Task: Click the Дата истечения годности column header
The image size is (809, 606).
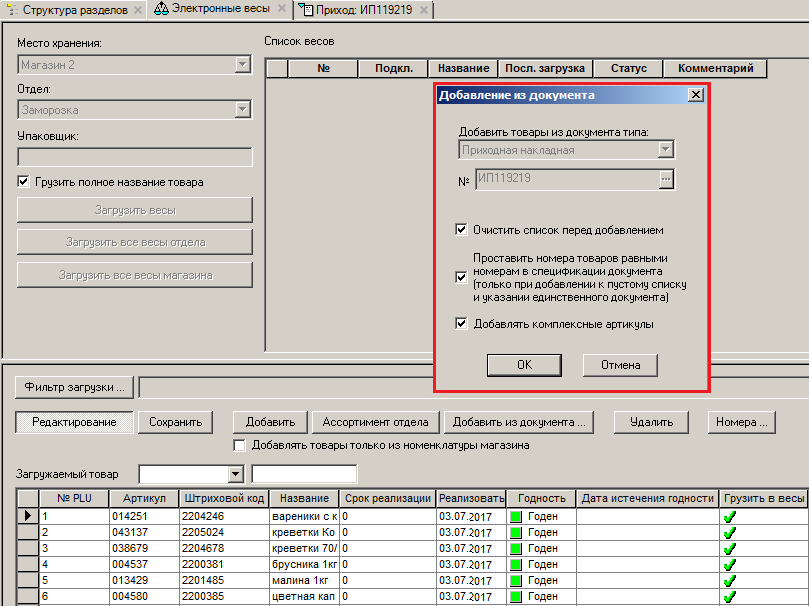Action: 648,498
